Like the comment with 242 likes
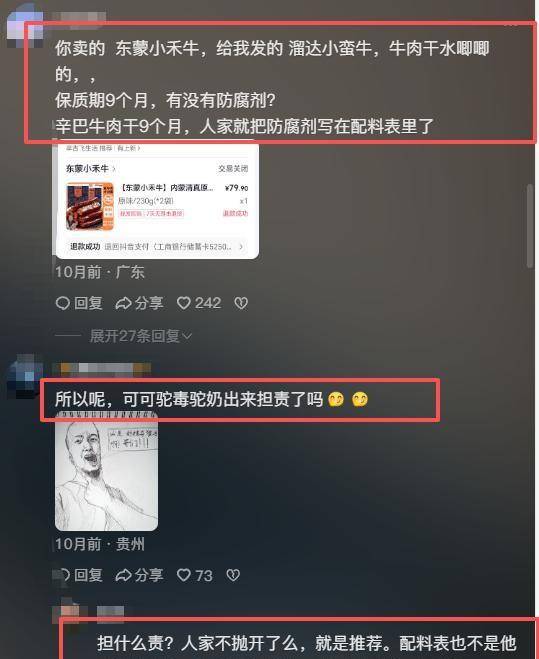Image resolution: width=539 pixels, height=659 pixels. [x=199, y=303]
